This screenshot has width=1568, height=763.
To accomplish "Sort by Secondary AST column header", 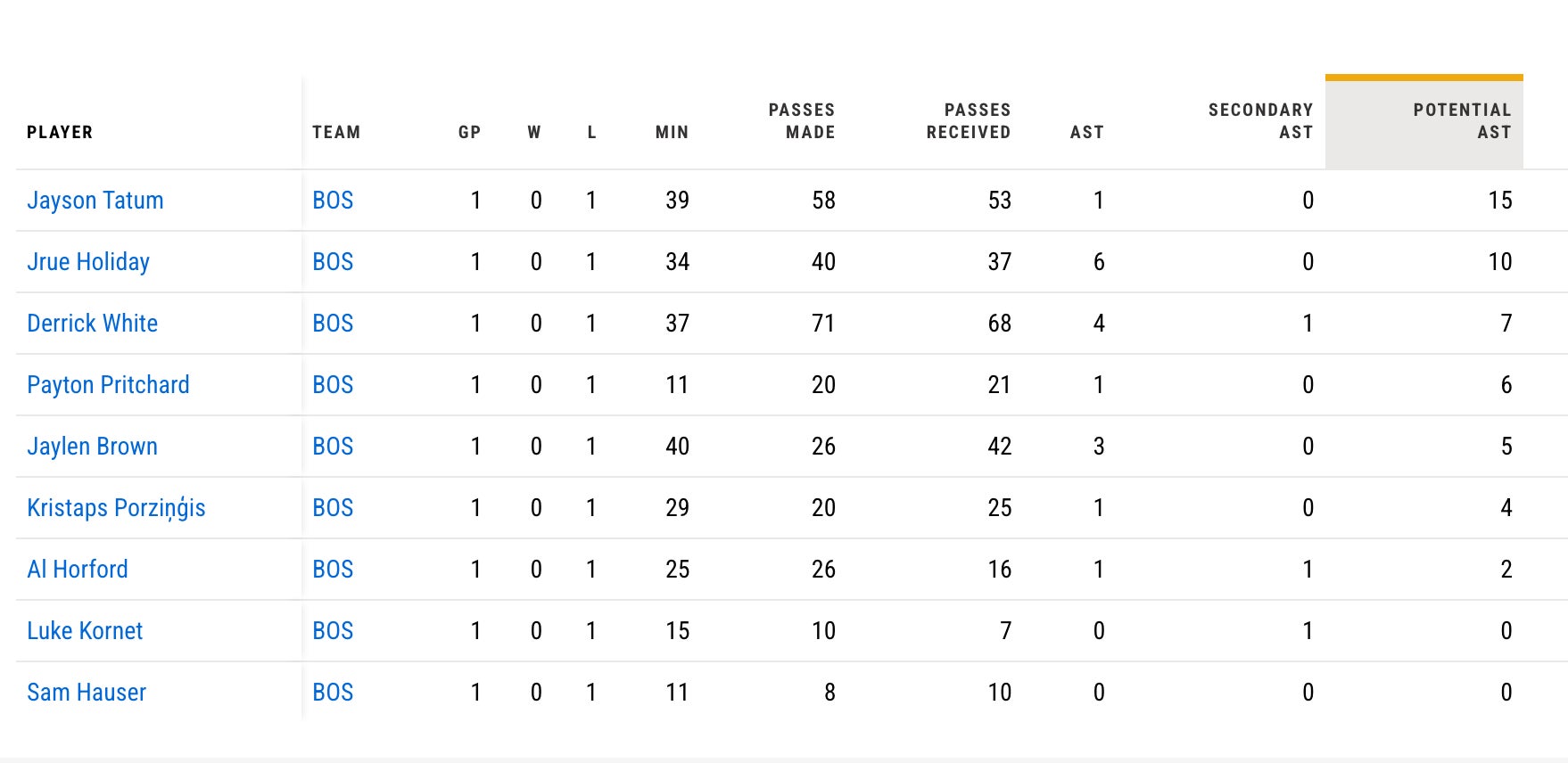I will [1259, 121].
